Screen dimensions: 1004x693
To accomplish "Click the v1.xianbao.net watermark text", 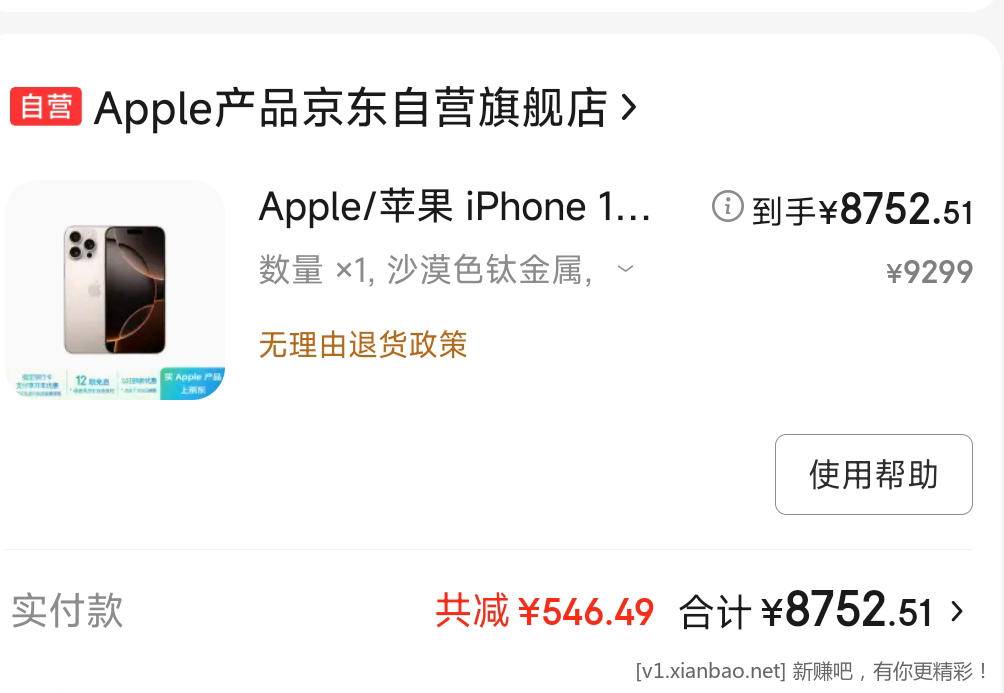I will coord(710,671).
